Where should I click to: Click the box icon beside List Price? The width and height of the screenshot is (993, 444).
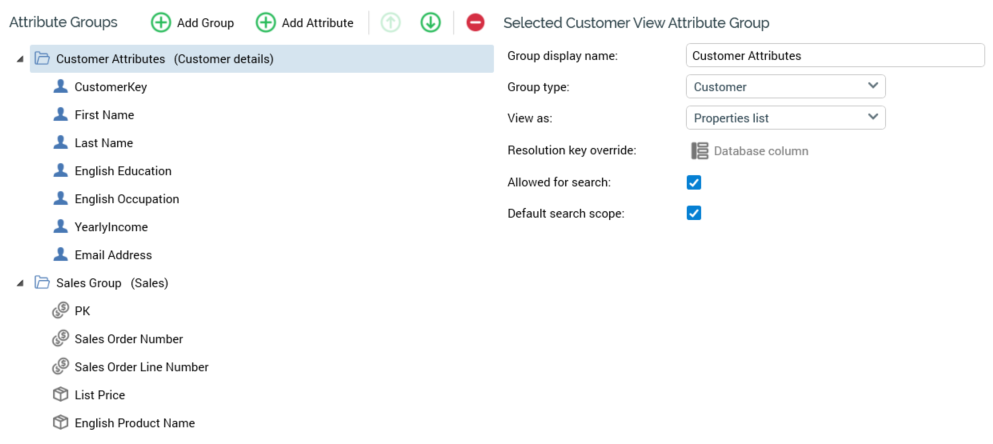point(60,395)
